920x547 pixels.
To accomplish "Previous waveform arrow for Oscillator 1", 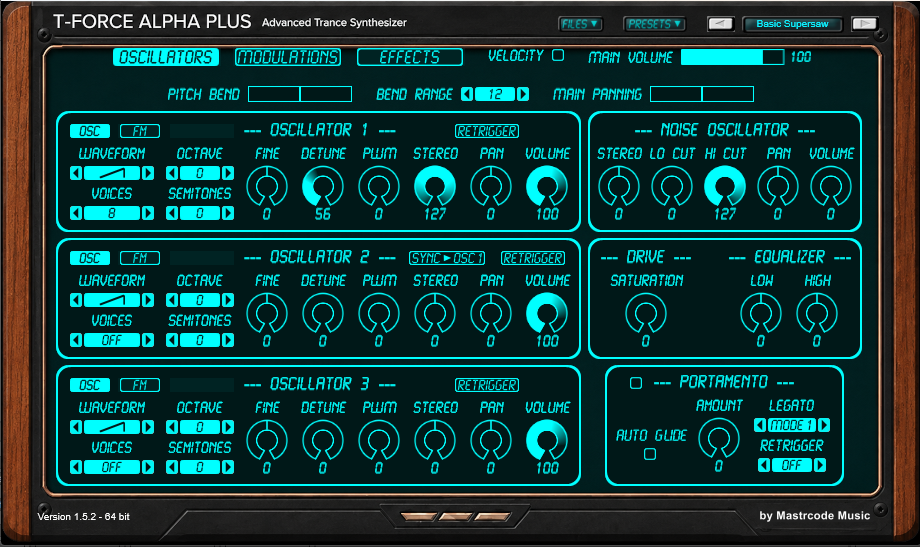I will 76,173.
